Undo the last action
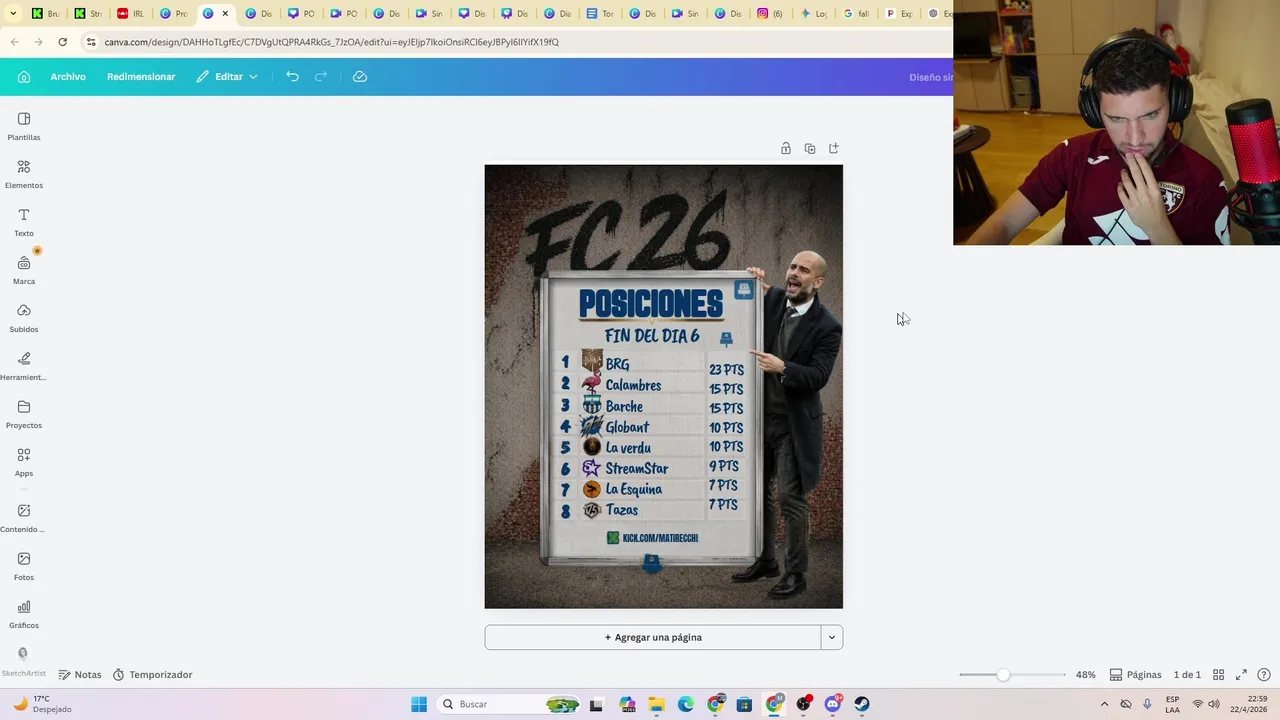The height and width of the screenshot is (720, 1280). coord(292,77)
